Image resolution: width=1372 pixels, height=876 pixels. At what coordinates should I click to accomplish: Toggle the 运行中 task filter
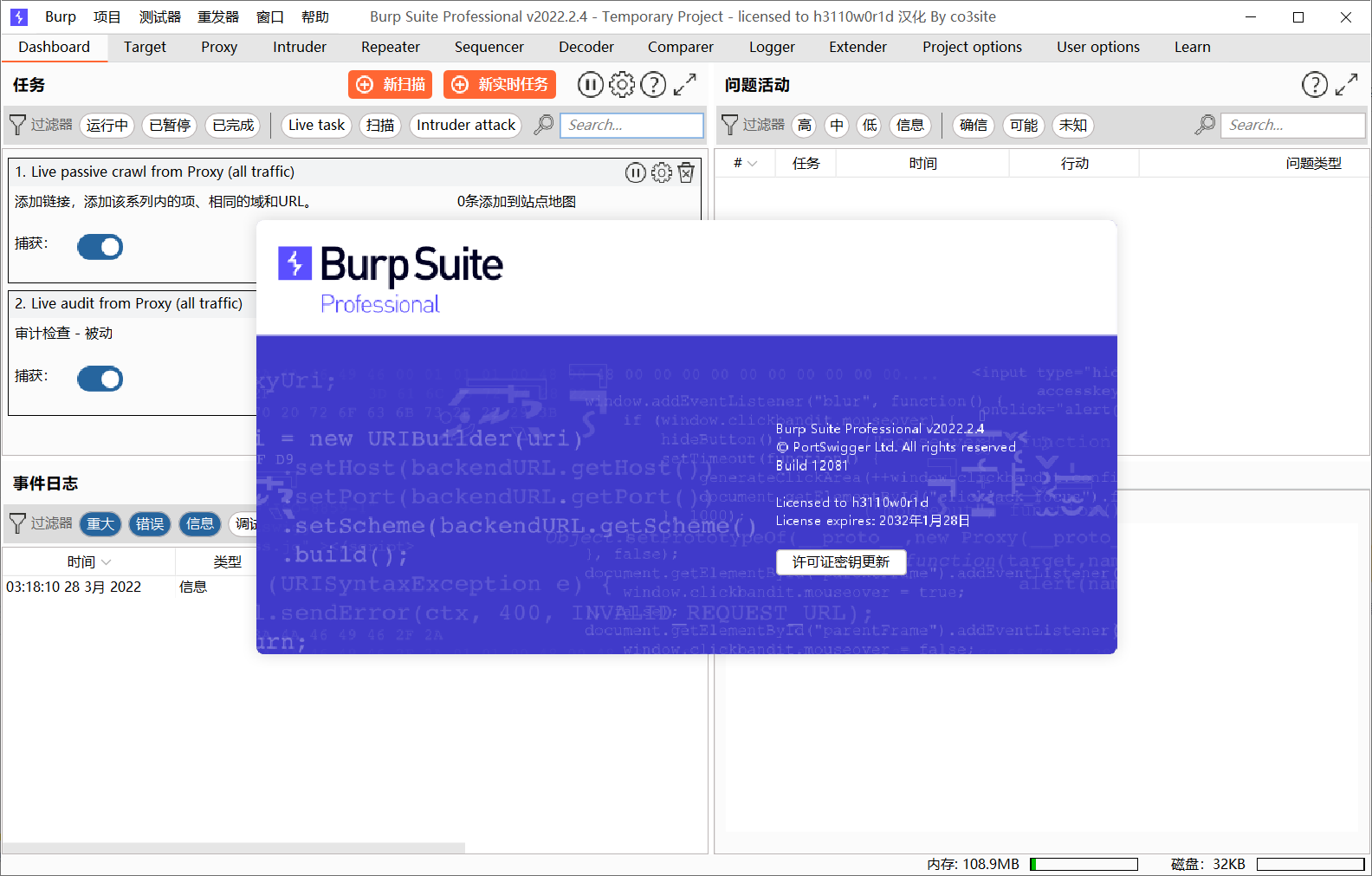point(107,125)
